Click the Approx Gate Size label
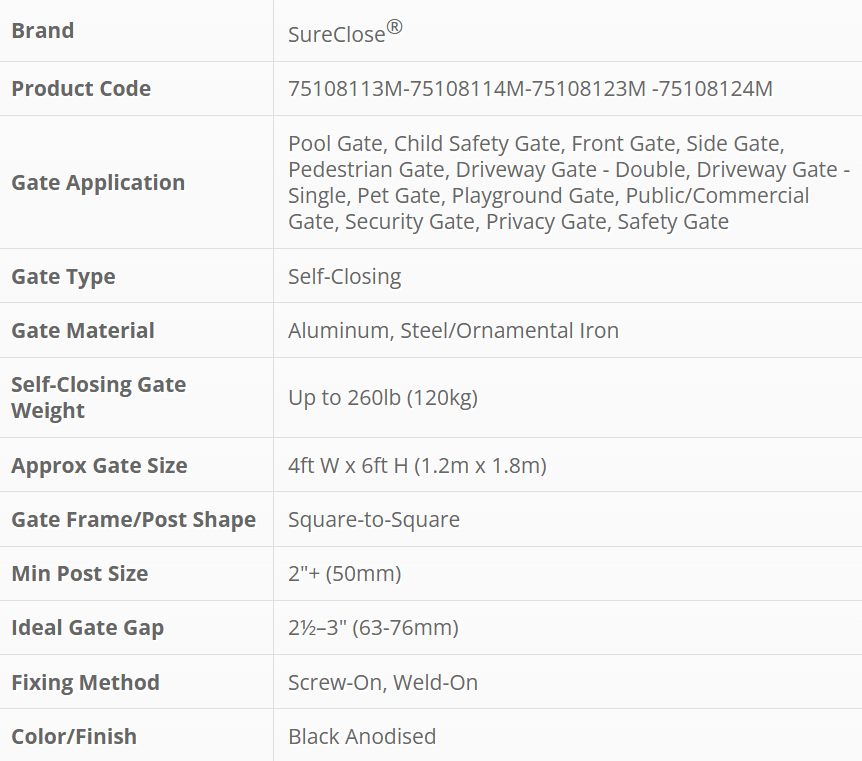 [99, 465]
